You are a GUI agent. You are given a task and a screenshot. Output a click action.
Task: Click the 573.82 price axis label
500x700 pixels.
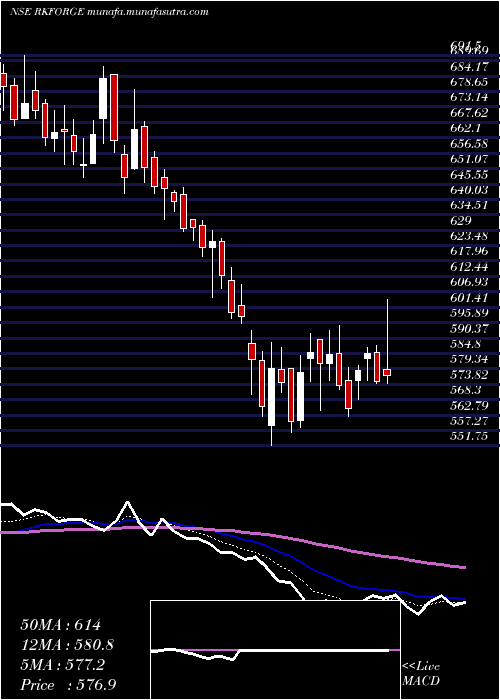(x=469, y=374)
